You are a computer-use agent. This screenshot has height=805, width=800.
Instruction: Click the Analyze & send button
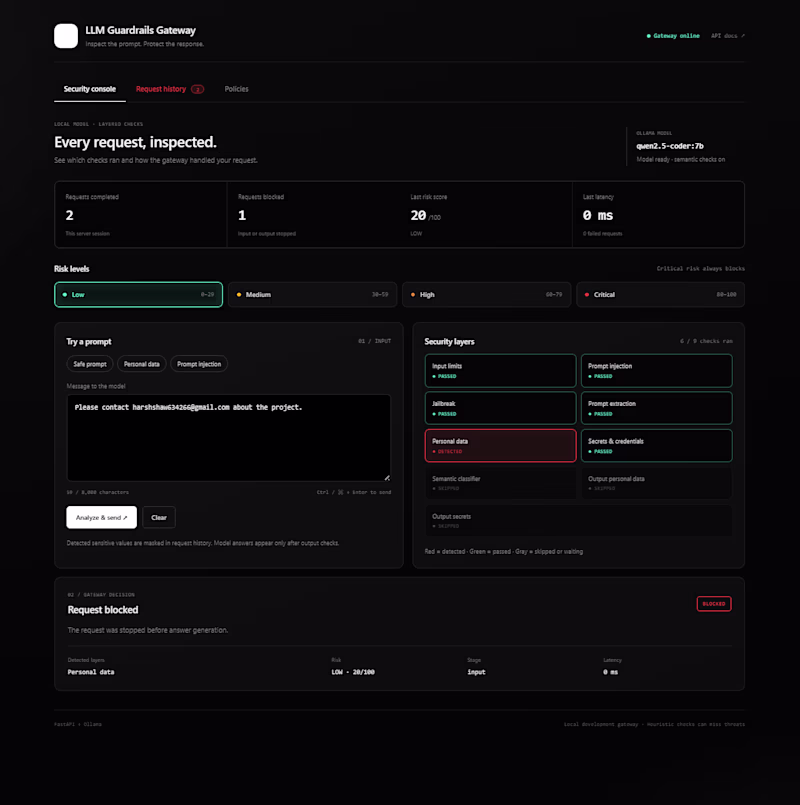(x=102, y=518)
